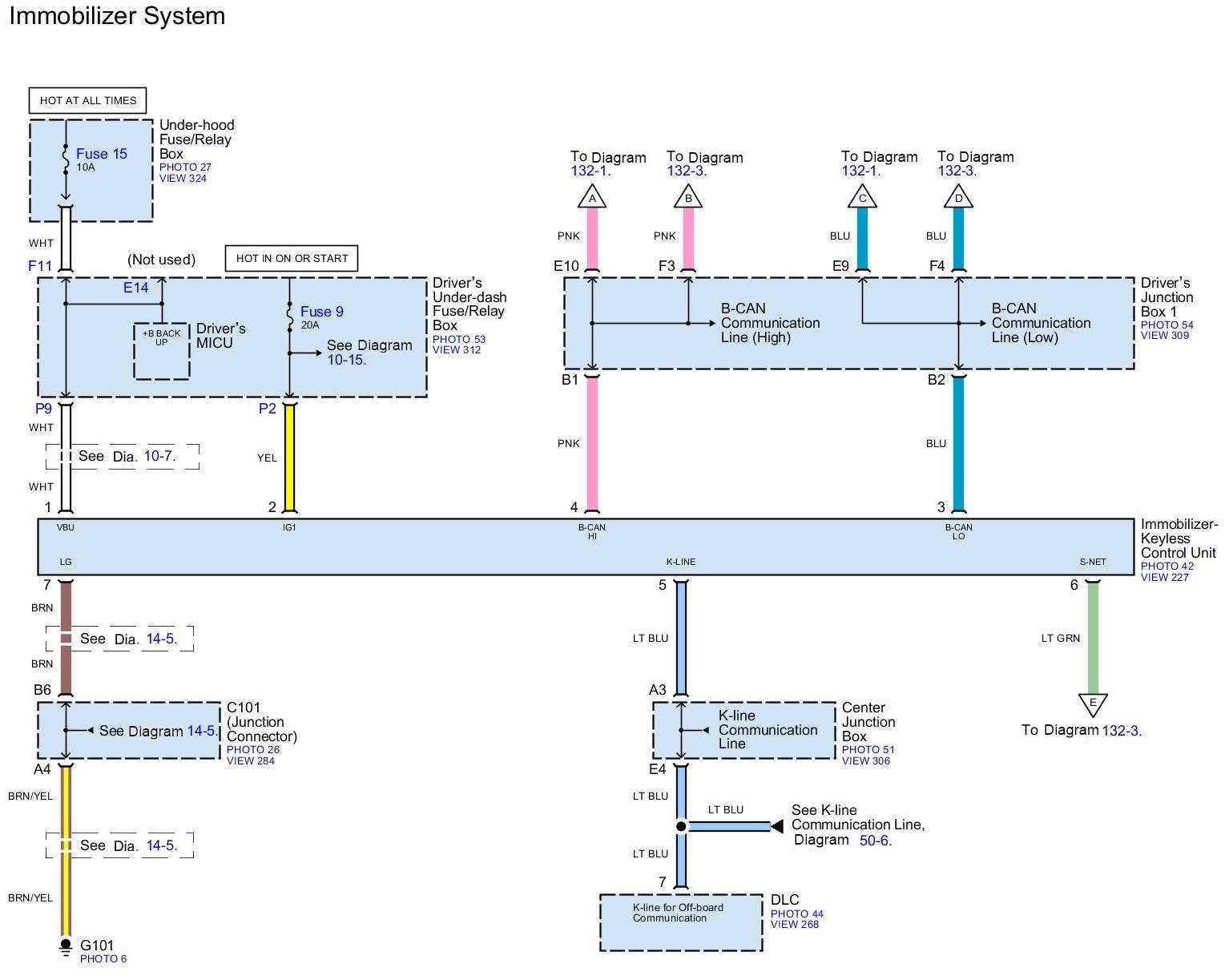This screenshot has width=1229, height=980.
Task: Click the black arrowhead beside See K-line text
Action: coord(776,826)
